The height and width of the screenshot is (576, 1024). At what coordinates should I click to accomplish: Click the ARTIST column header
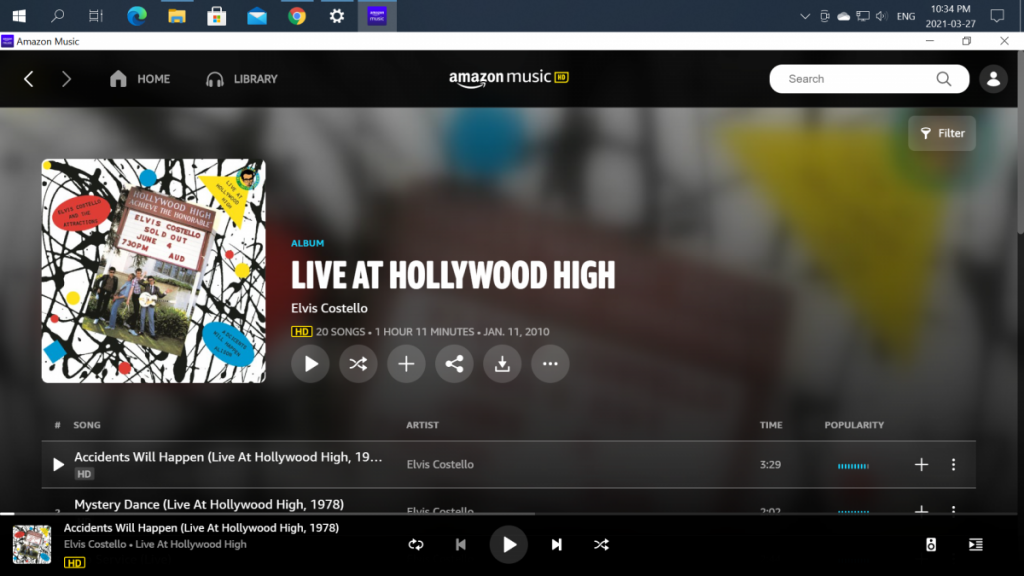423,425
